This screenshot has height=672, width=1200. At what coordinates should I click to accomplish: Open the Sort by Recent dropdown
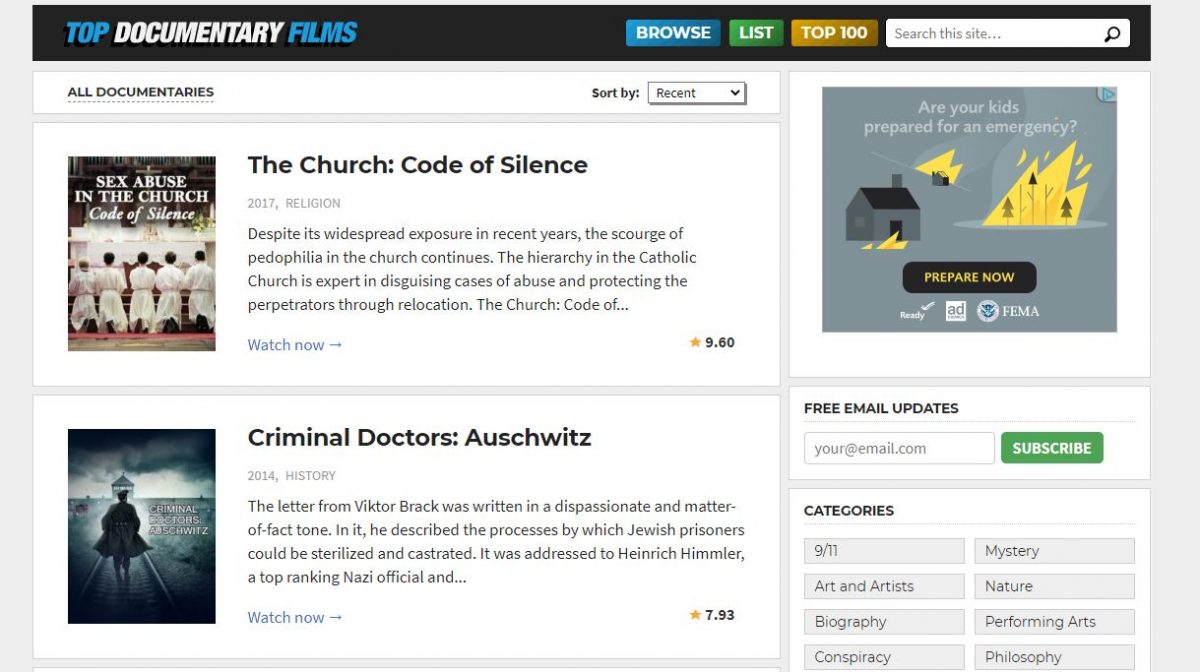click(x=697, y=93)
